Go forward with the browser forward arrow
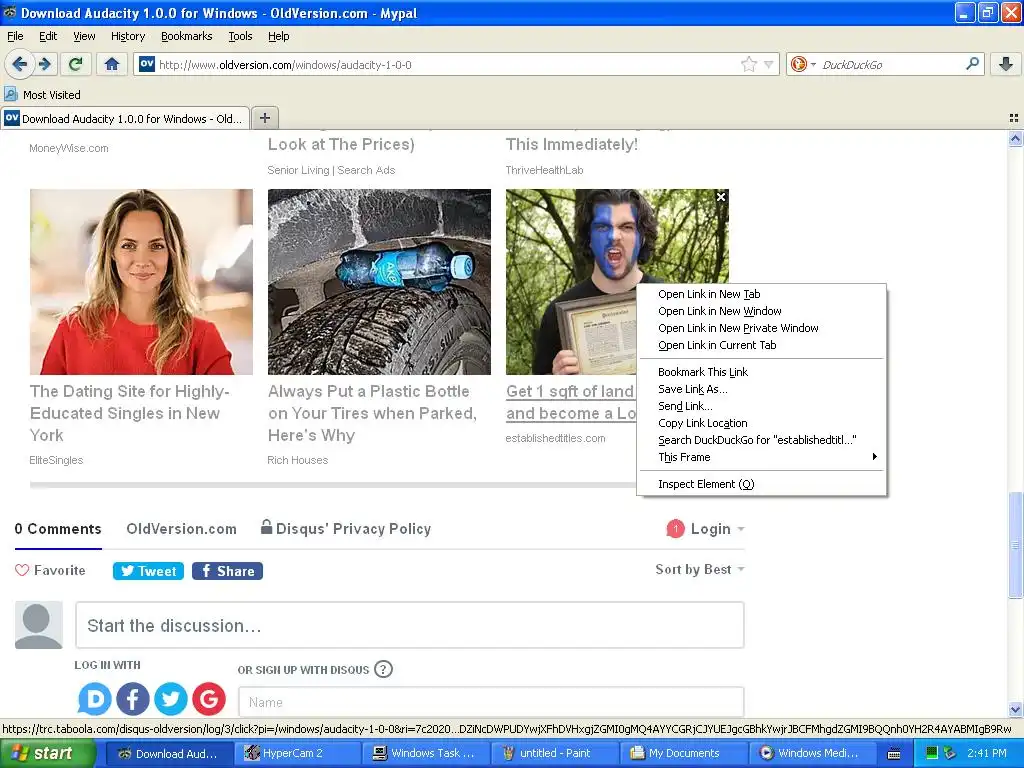 pos(45,64)
